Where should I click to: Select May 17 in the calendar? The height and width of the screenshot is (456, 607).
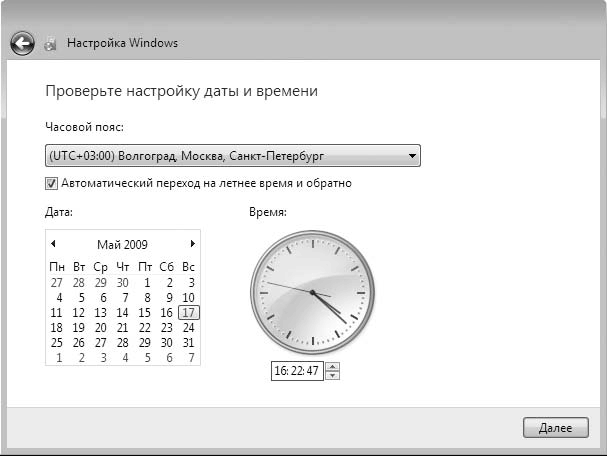point(189,312)
